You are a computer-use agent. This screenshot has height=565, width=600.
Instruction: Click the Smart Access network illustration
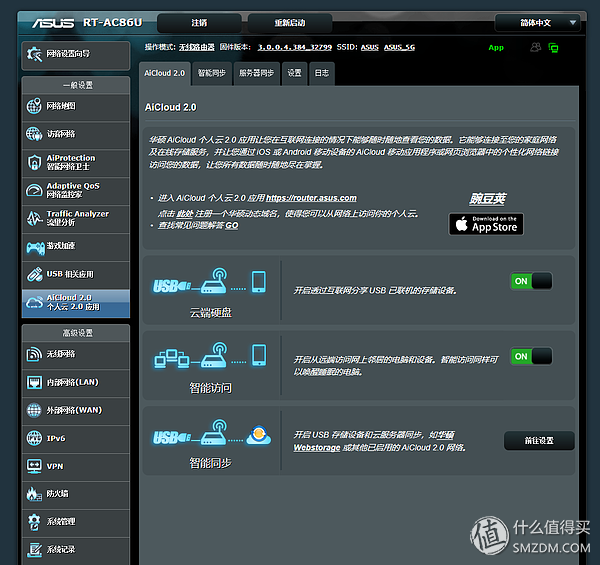coord(210,356)
